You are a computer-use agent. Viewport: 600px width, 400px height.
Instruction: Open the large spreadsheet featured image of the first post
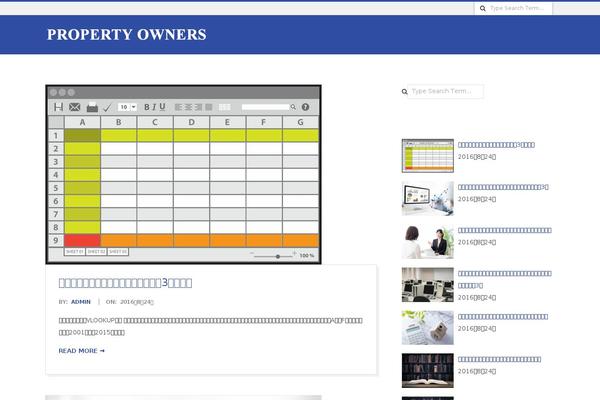[x=183, y=175]
